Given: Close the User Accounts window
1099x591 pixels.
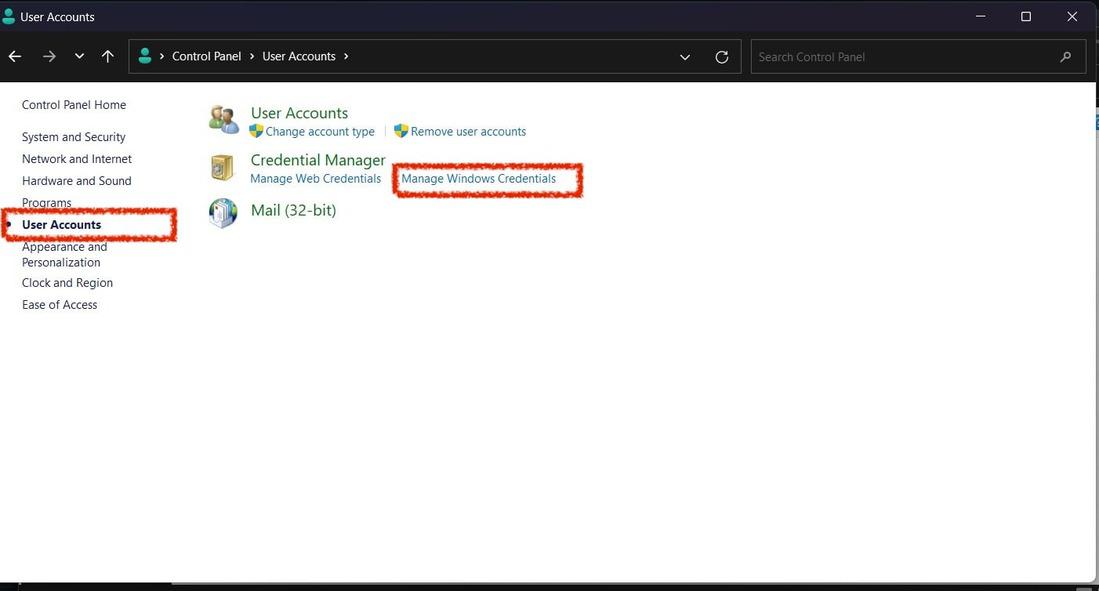Looking at the screenshot, I should pos(1072,16).
